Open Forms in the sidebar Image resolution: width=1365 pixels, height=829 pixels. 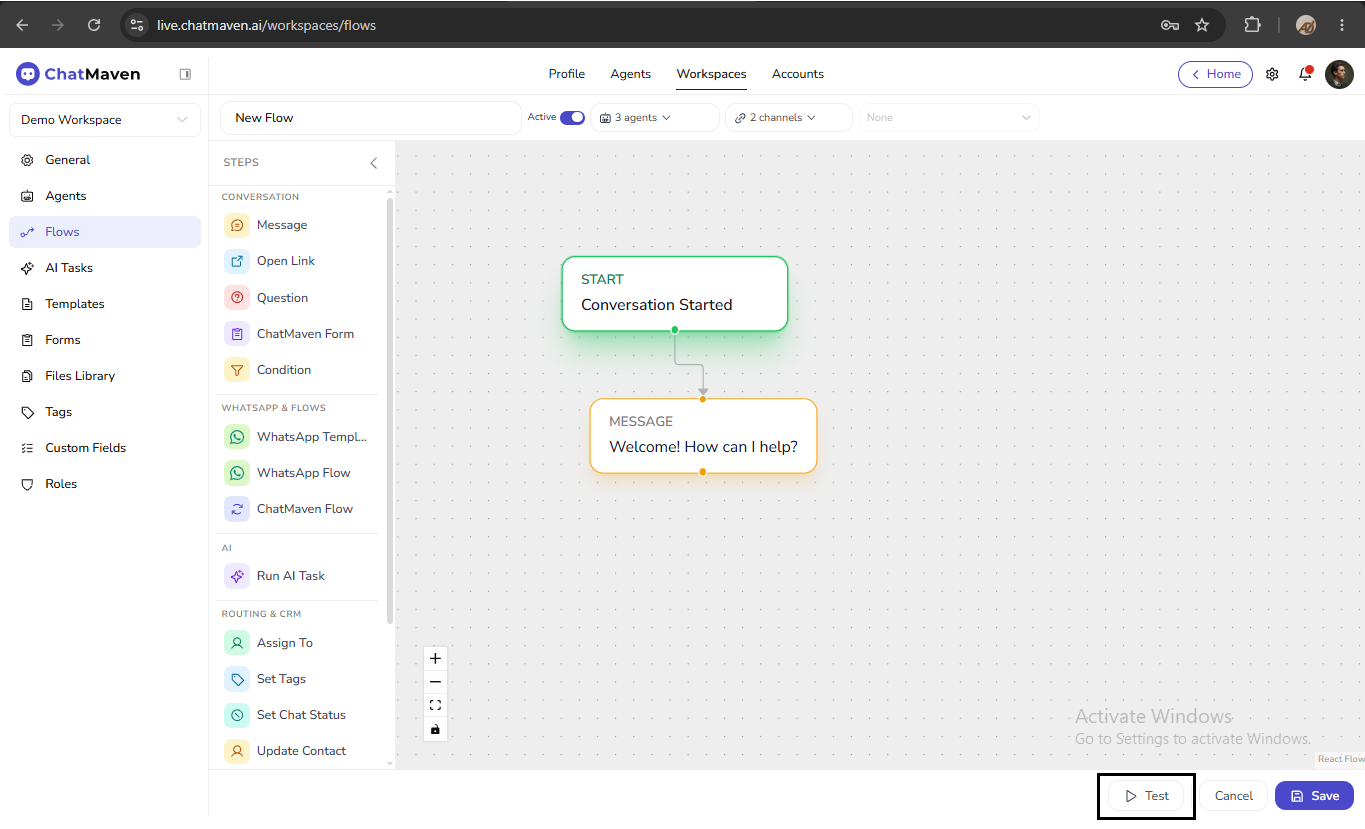coord(105,340)
